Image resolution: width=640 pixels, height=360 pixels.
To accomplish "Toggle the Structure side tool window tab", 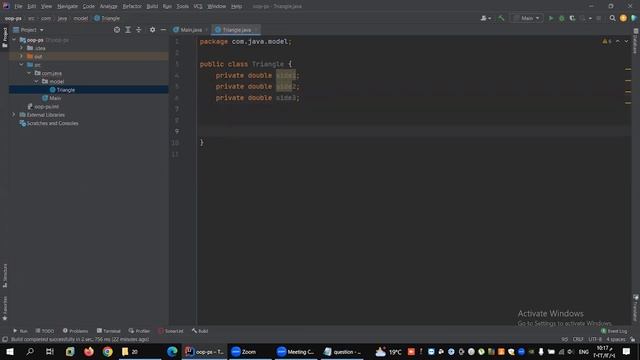I will 5,276.
